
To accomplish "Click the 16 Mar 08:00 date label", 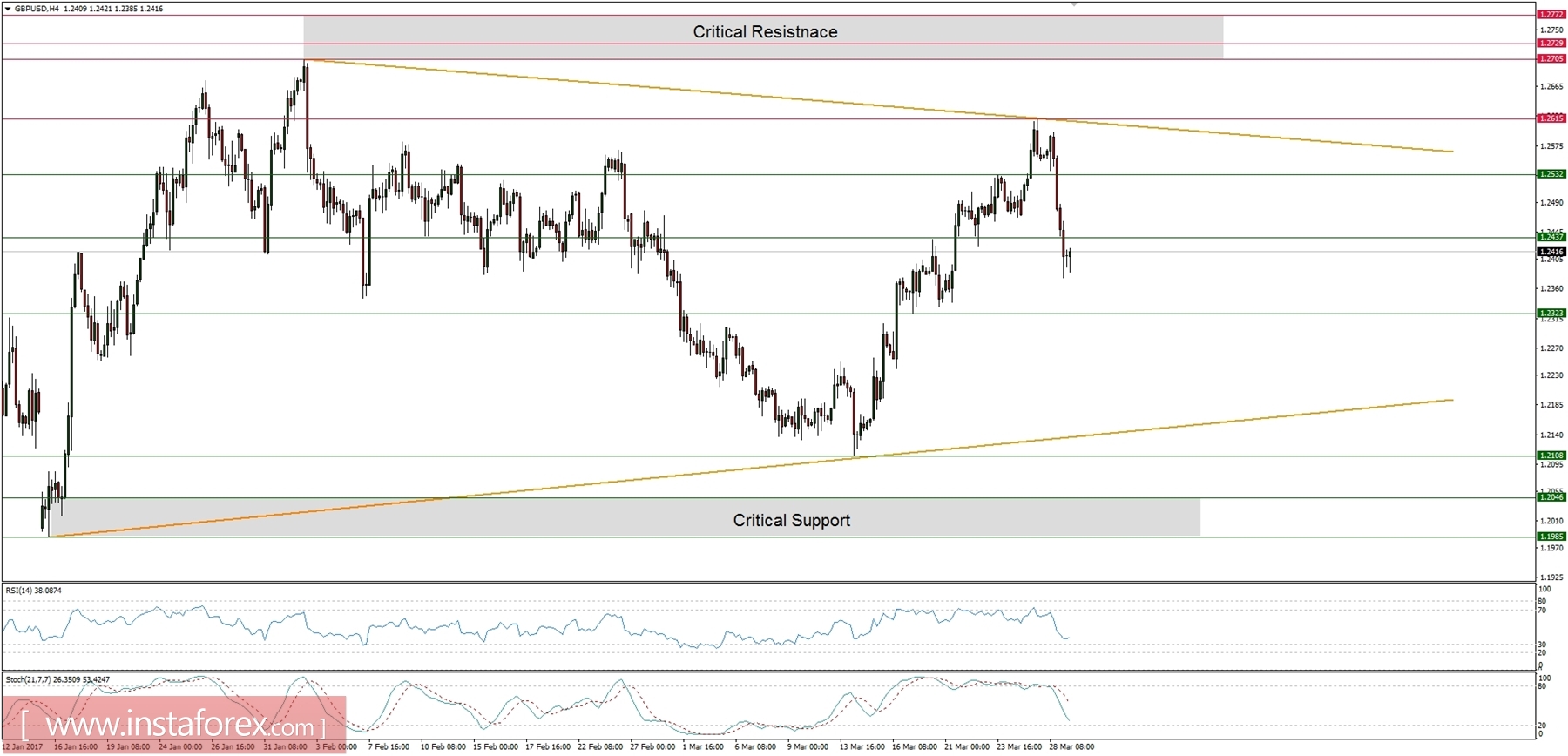I will point(915,747).
